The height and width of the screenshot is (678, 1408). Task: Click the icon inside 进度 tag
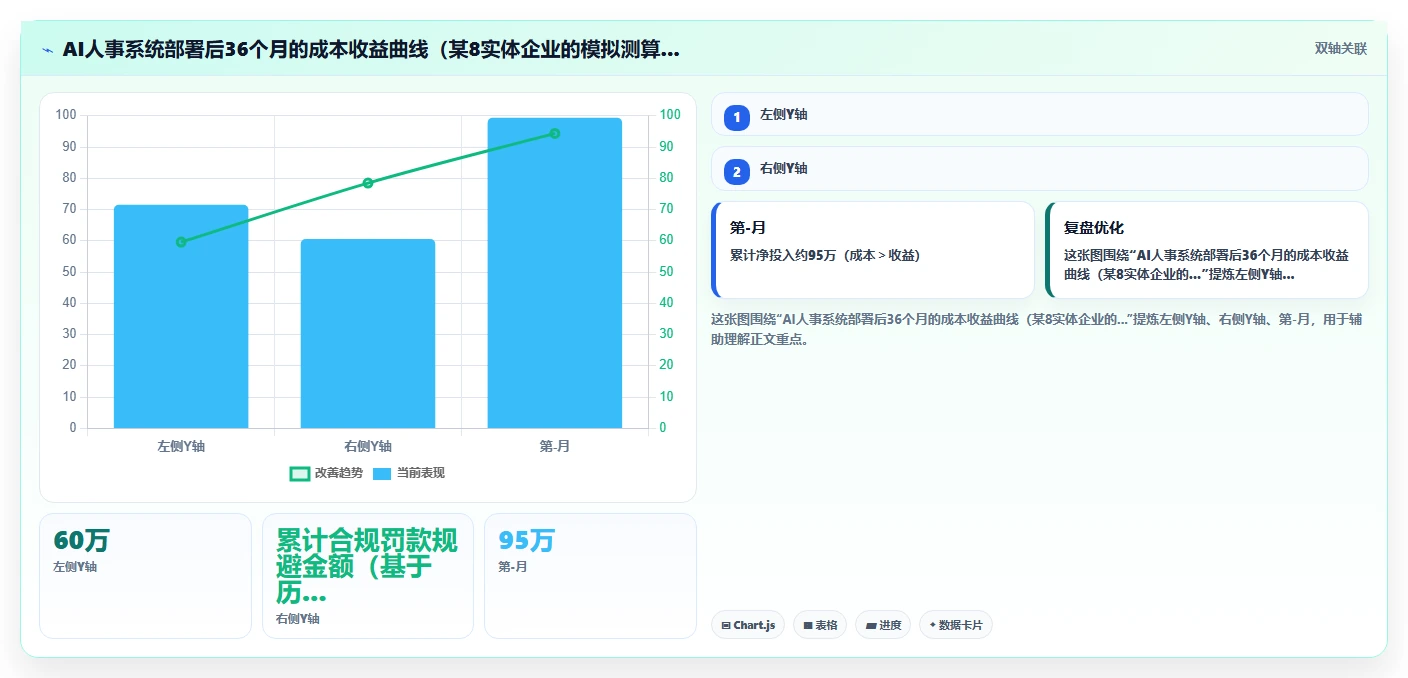871,625
